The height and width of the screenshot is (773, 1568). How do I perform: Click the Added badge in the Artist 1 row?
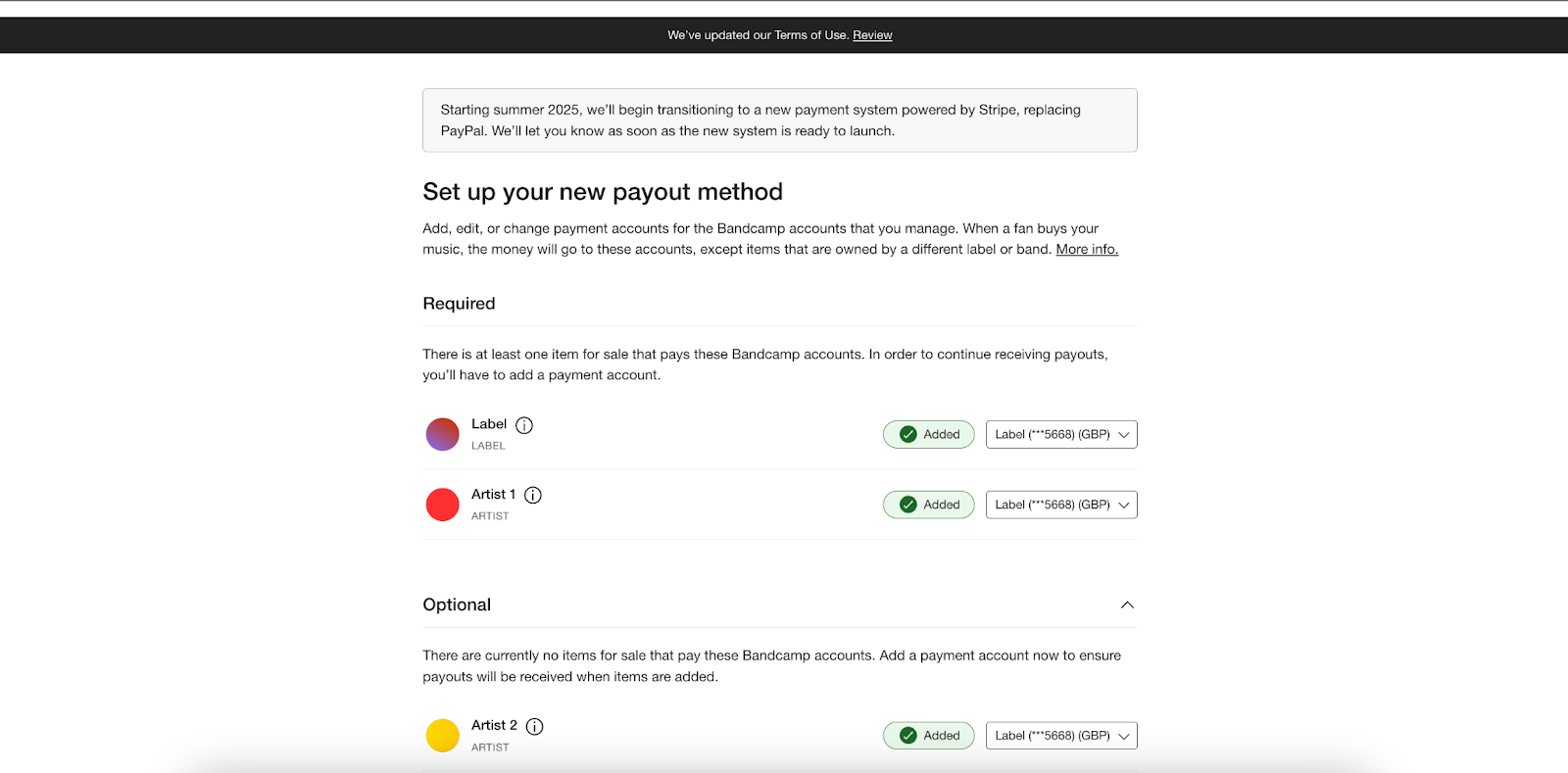[x=929, y=505]
